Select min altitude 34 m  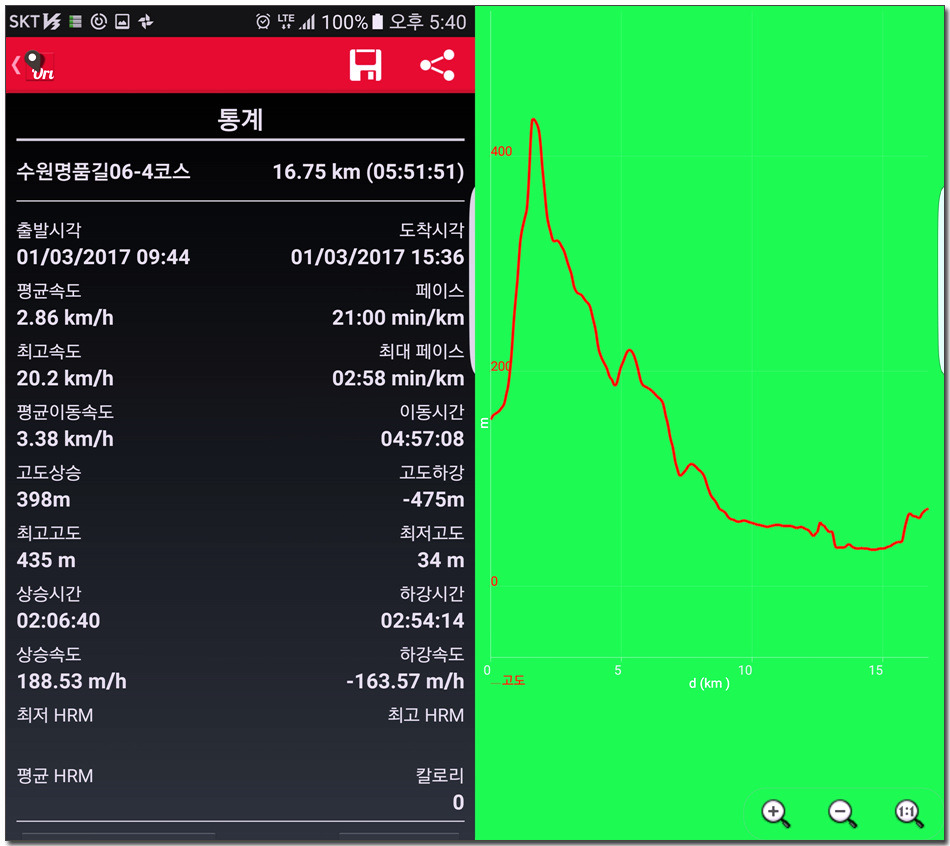click(440, 560)
